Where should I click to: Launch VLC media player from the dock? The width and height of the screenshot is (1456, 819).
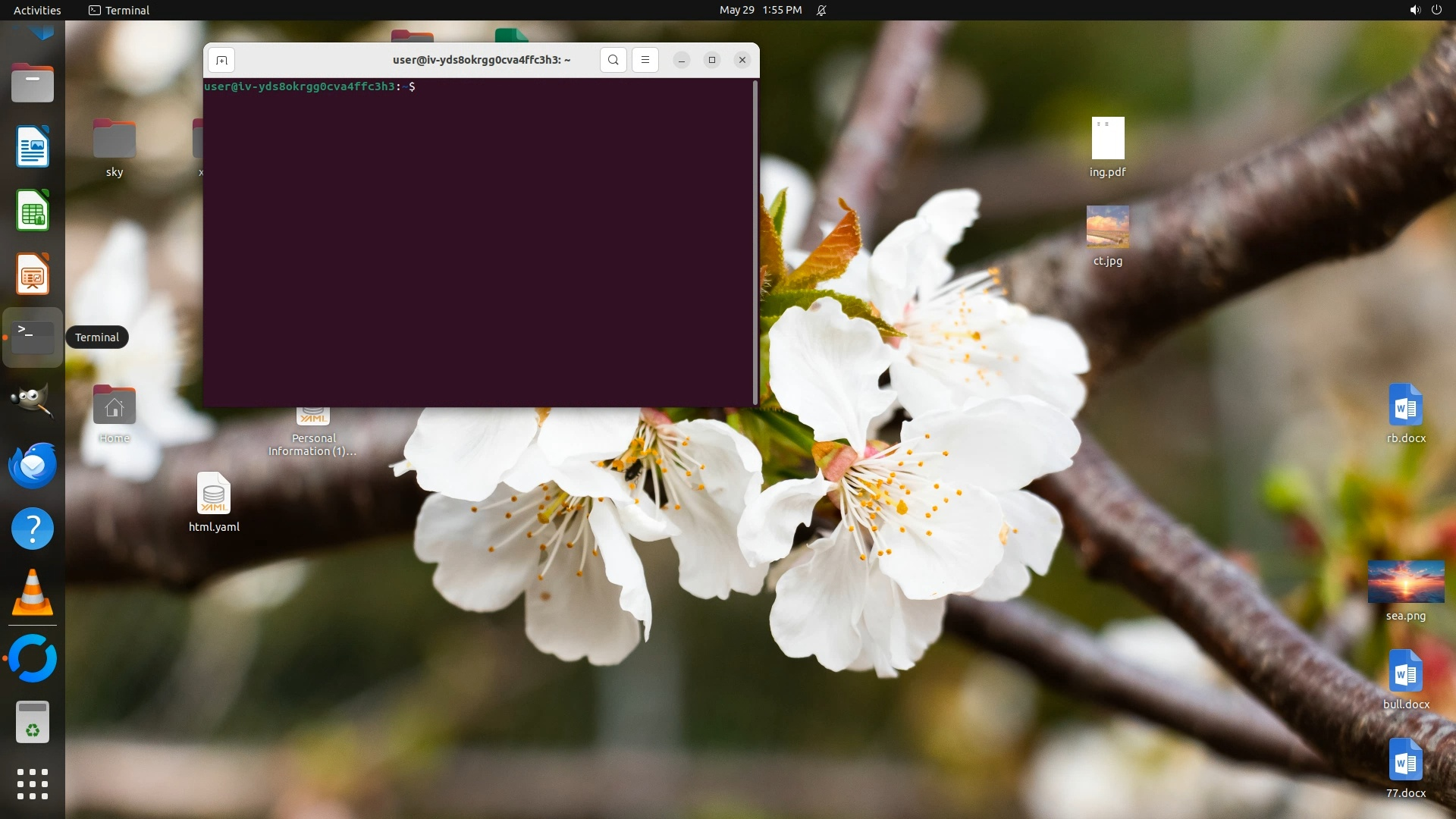click(x=32, y=592)
